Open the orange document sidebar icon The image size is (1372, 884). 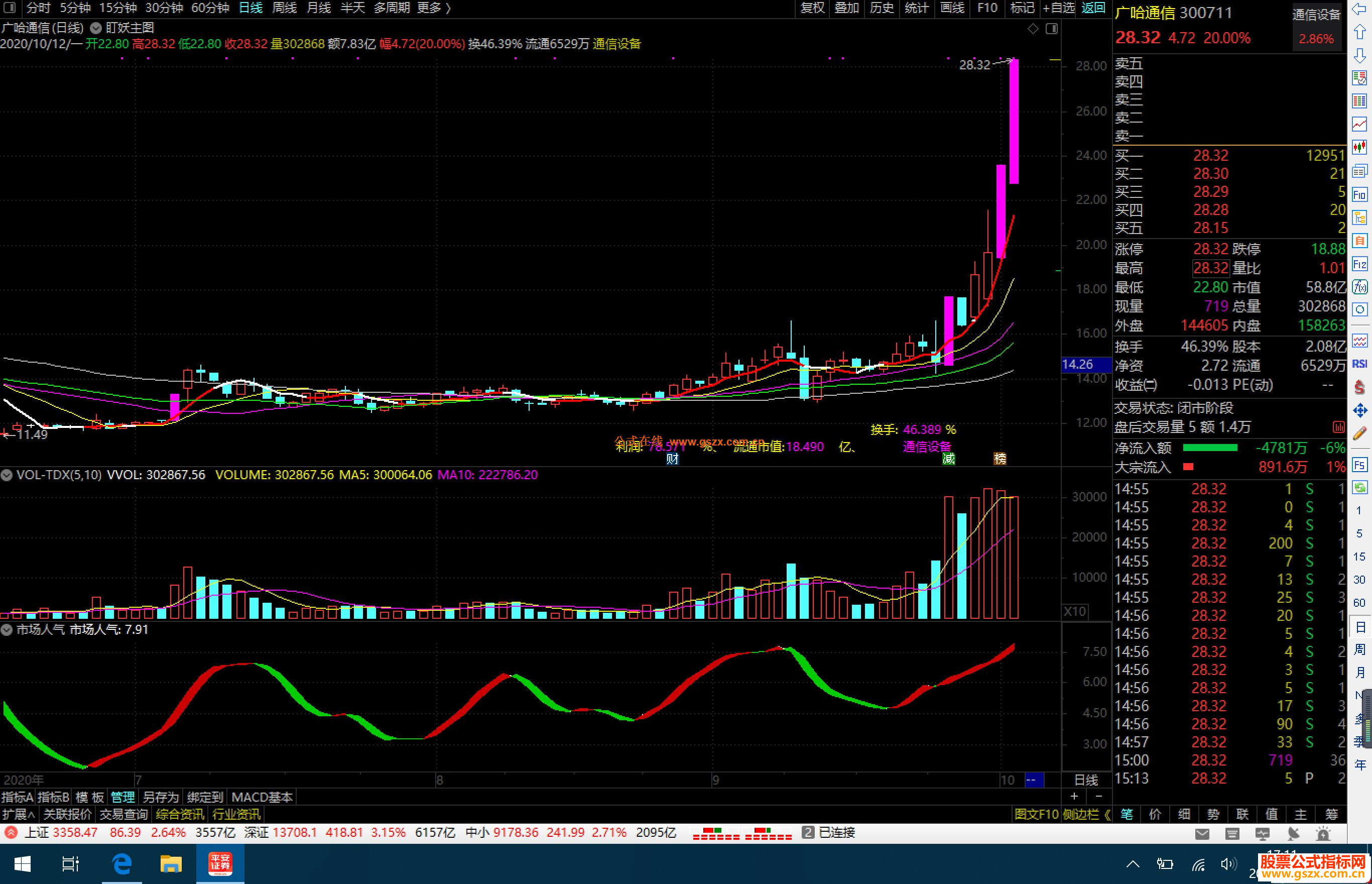coord(1359,241)
